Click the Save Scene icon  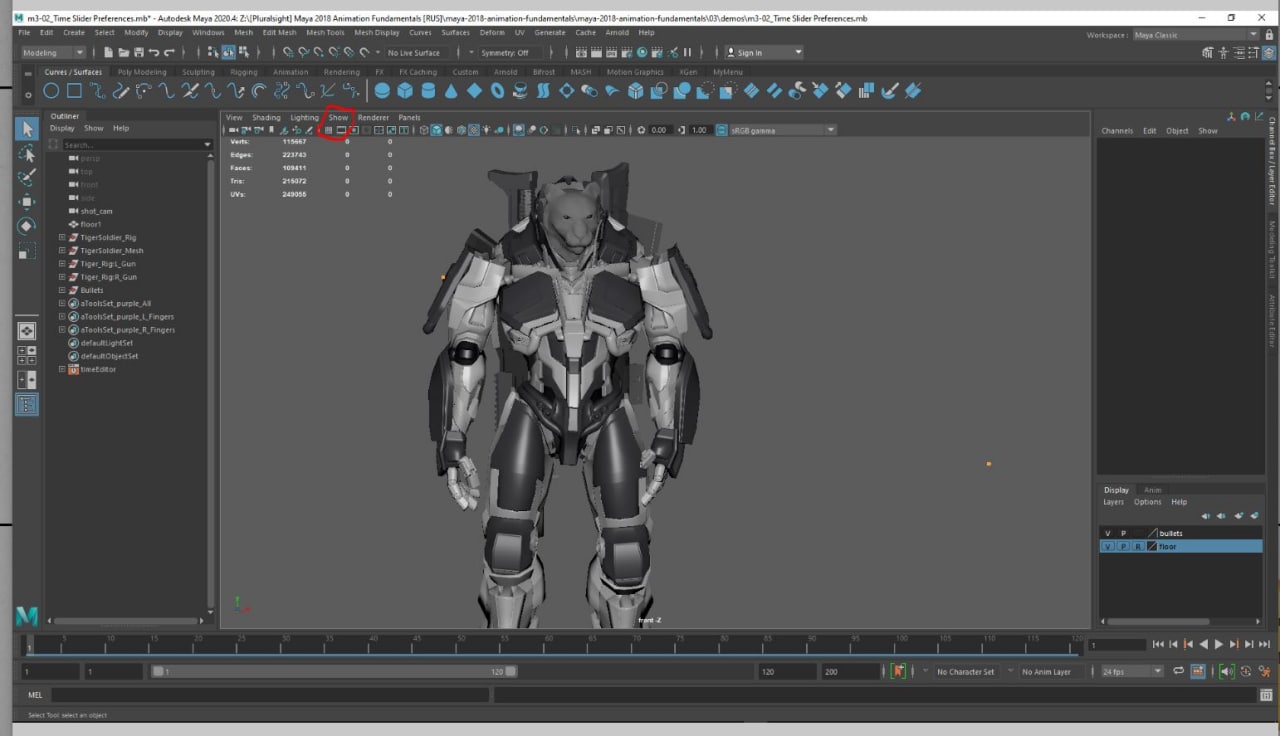point(138,52)
